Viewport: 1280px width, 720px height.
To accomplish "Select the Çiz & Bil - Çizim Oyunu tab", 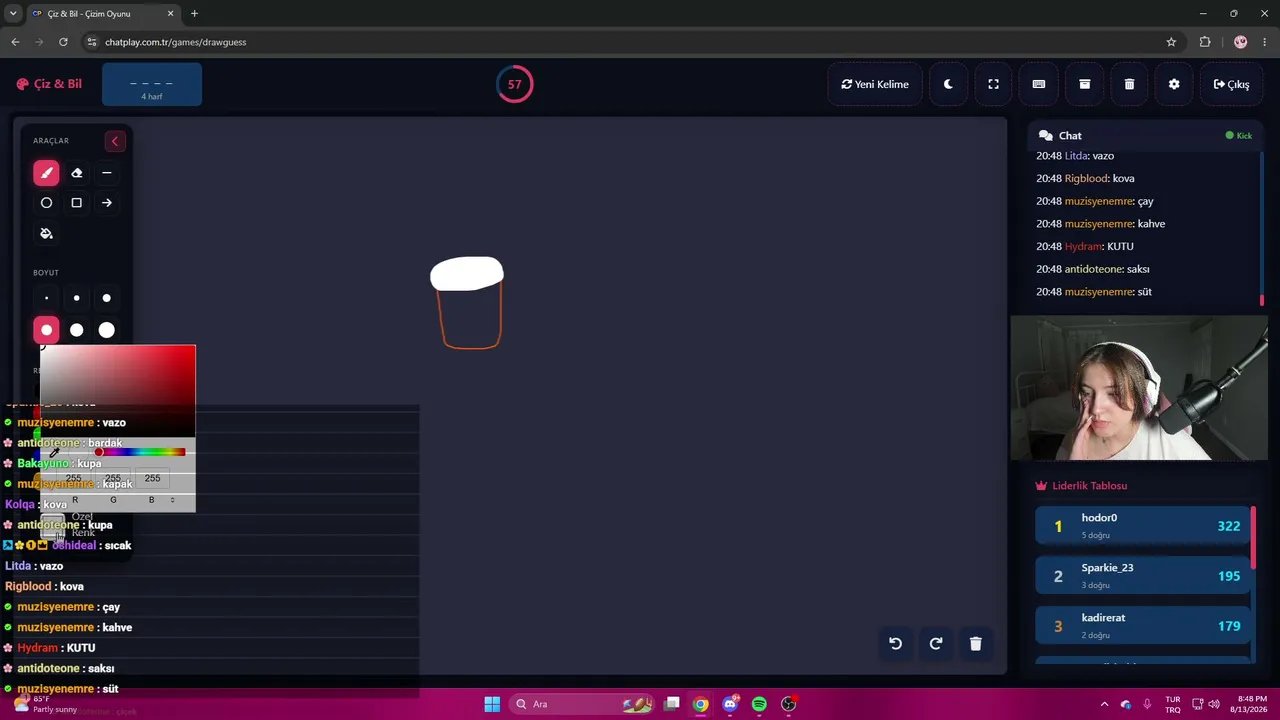I will tap(104, 14).
